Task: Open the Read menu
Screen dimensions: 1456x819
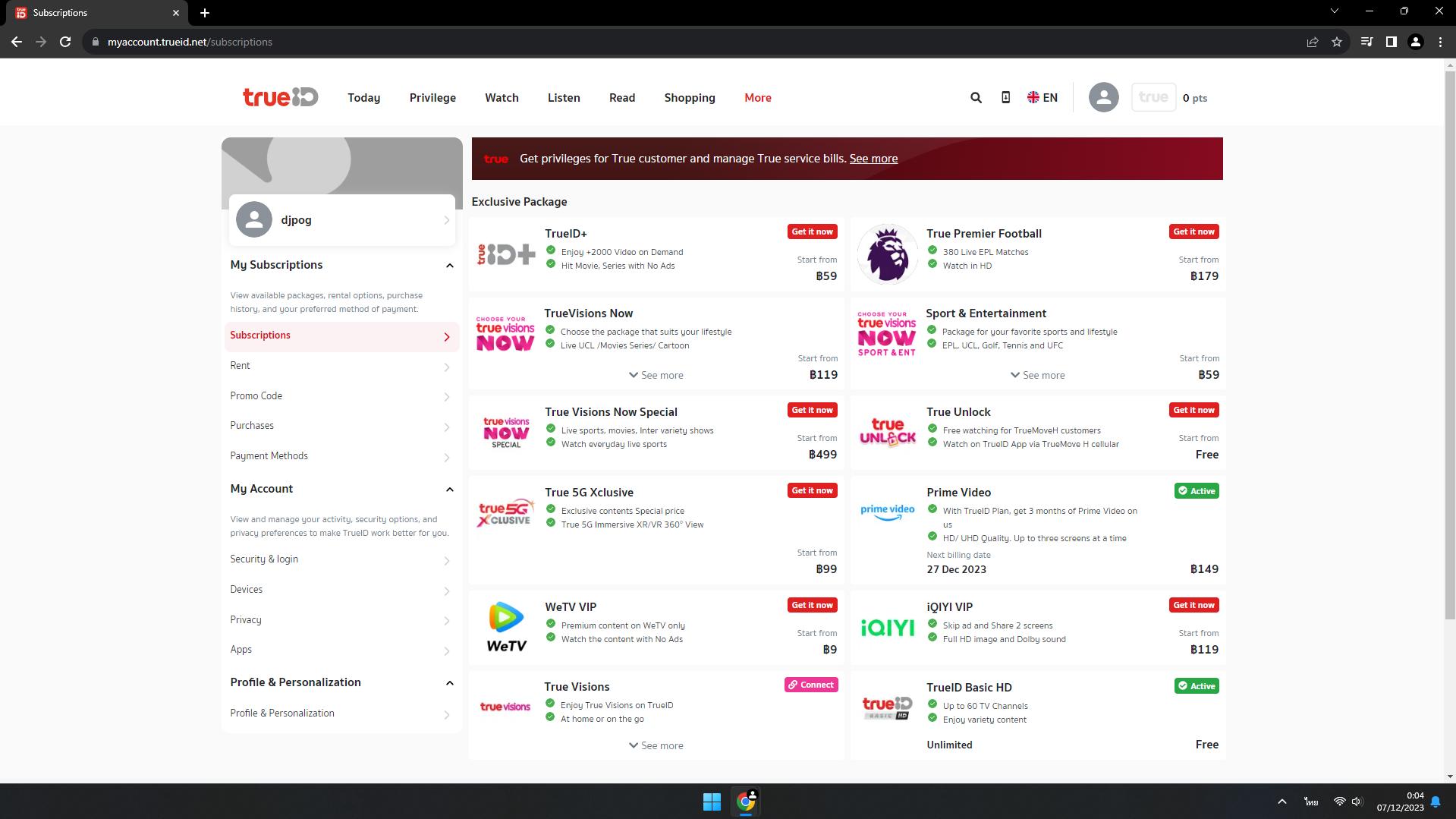Action: [x=622, y=97]
